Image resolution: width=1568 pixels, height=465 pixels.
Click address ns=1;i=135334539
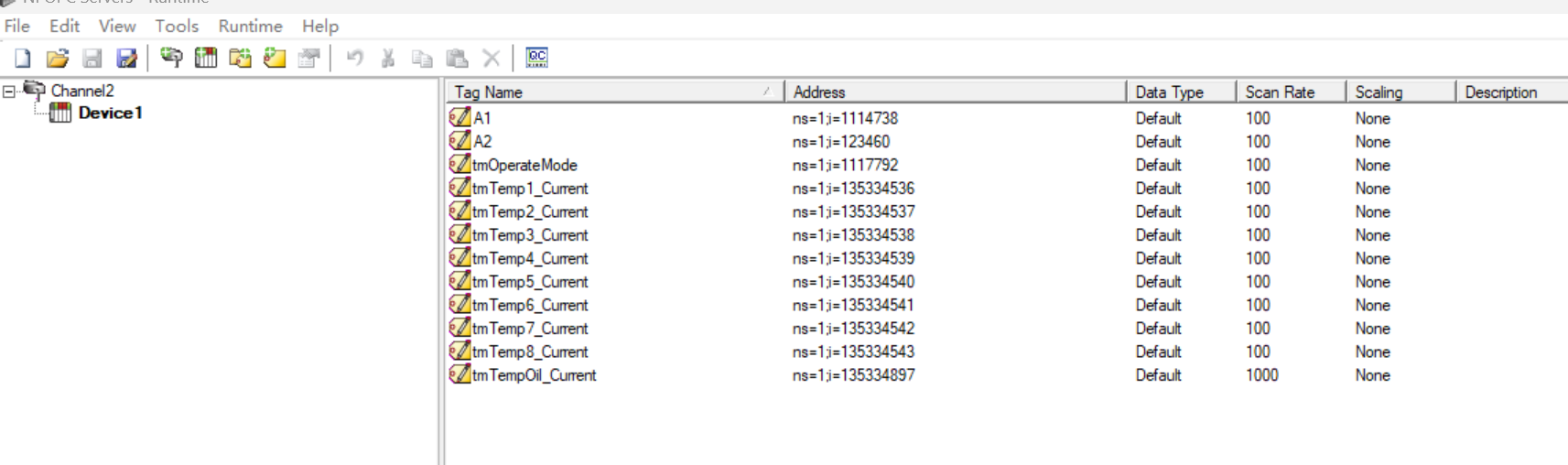click(853, 258)
